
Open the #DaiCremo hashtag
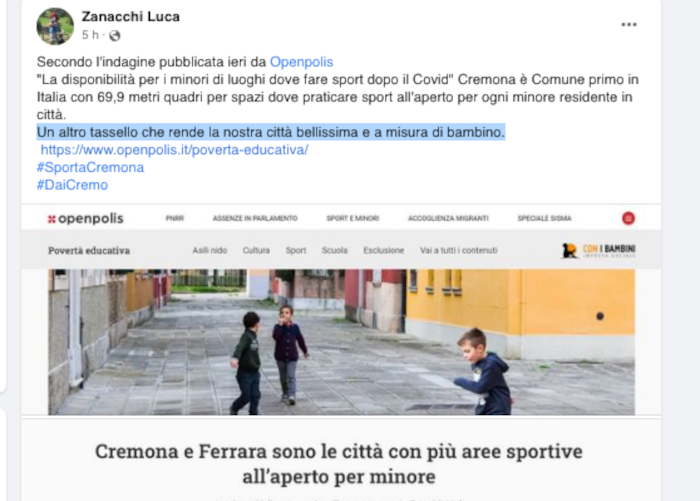72,185
